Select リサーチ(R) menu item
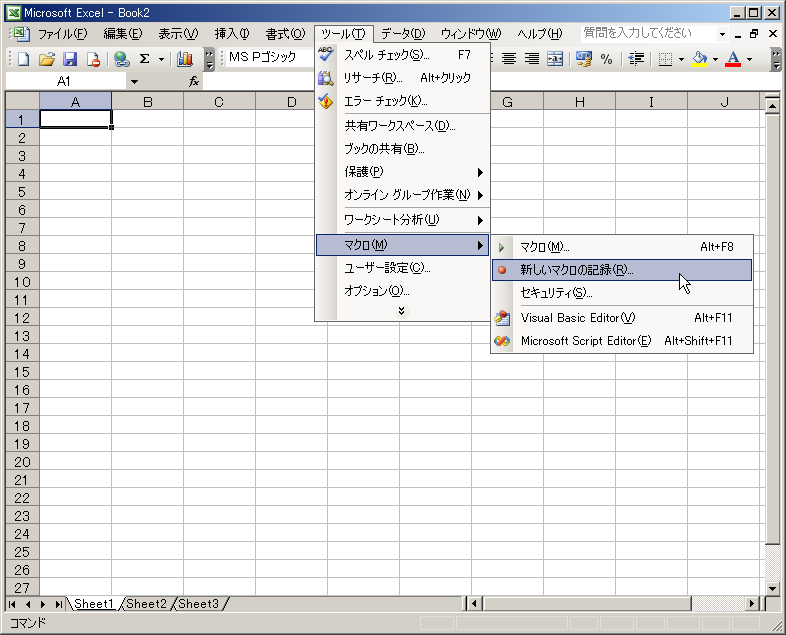The height and width of the screenshot is (635, 786). [403, 78]
